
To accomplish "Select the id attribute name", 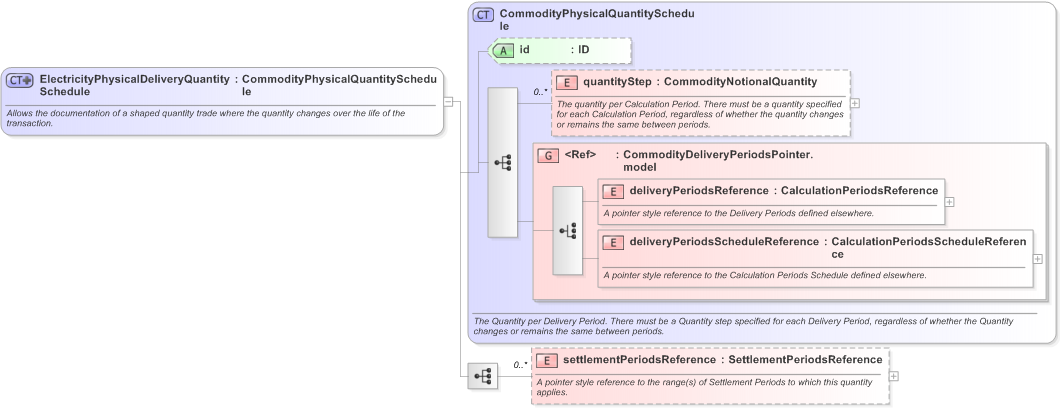I will click(525, 49).
